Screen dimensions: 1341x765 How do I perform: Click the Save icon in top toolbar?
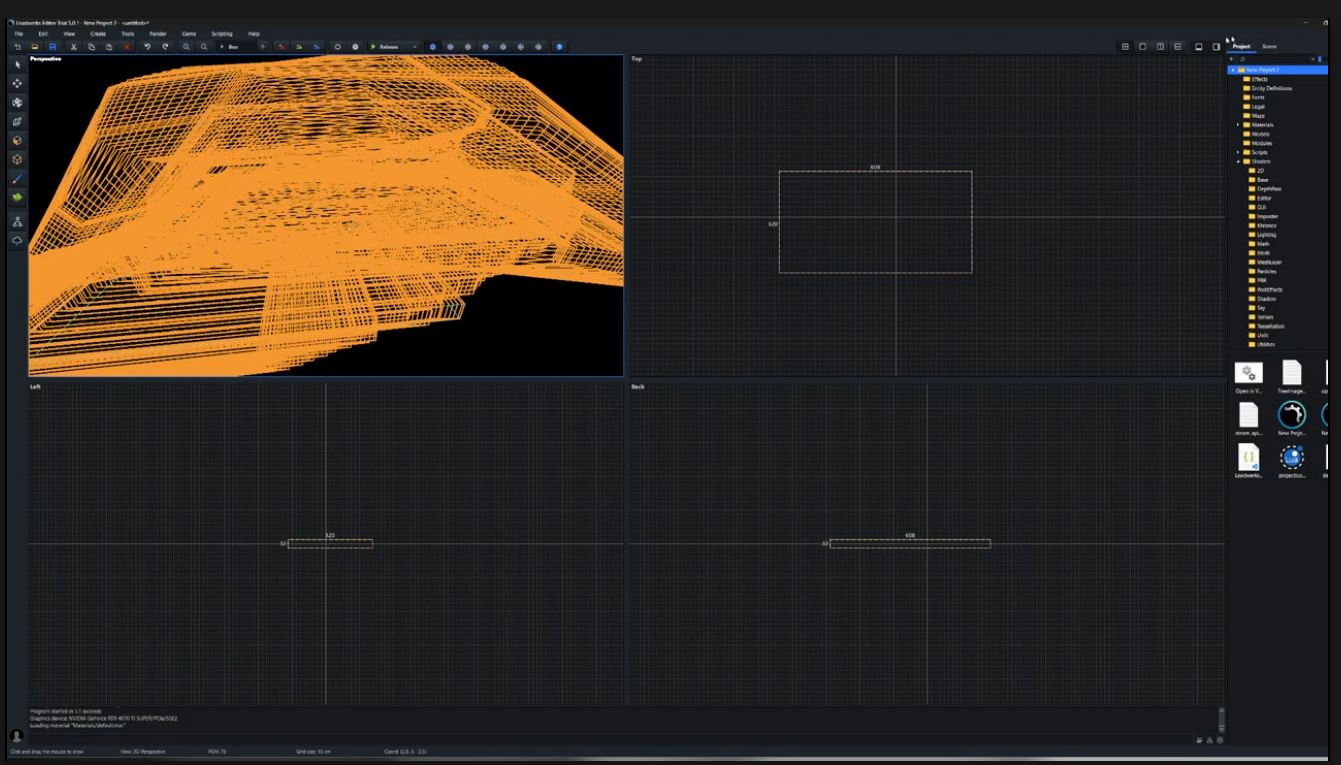pos(53,47)
